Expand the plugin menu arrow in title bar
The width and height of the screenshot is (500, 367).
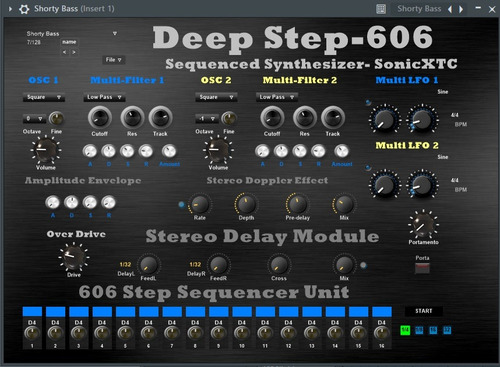point(10,9)
